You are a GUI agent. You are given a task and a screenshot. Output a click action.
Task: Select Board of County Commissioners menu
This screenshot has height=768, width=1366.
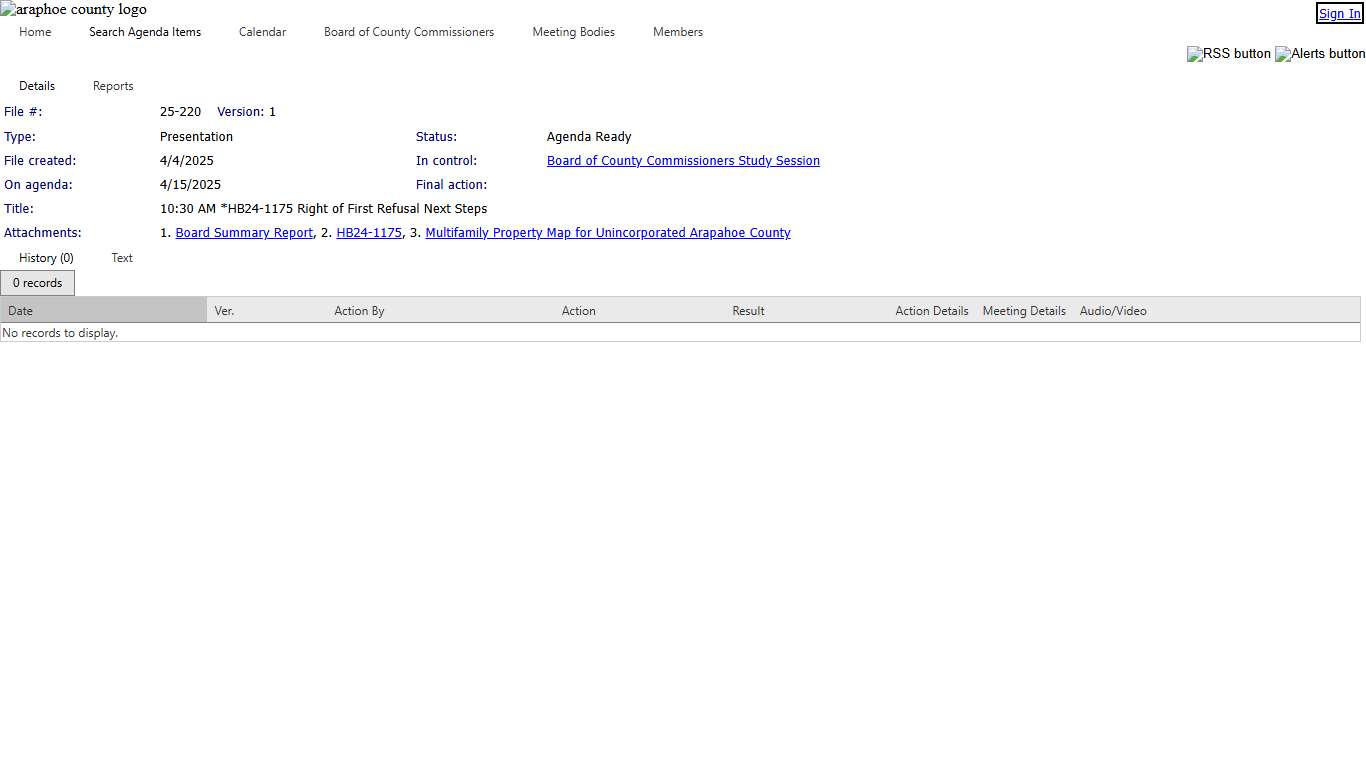(x=409, y=32)
